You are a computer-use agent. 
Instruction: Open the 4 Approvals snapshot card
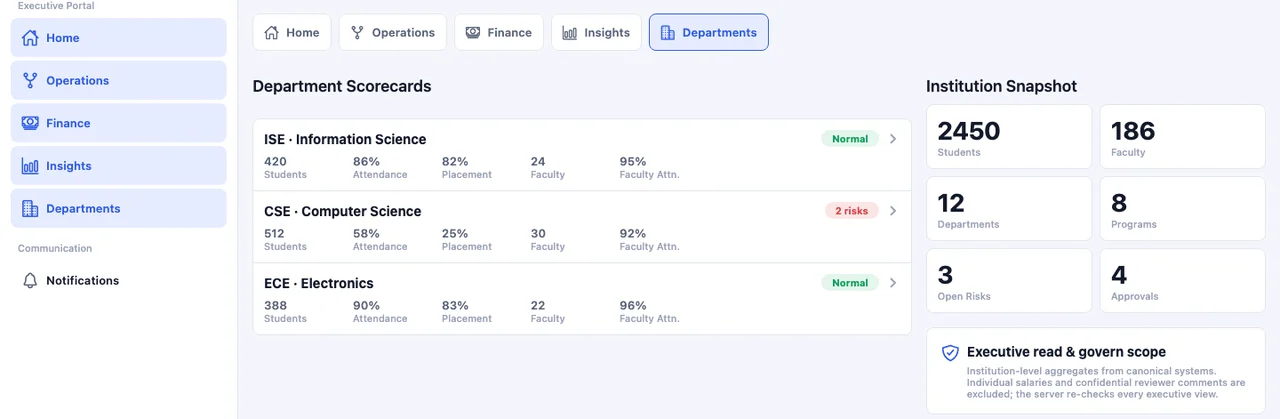pyautogui.click(x=1183, y=281)
